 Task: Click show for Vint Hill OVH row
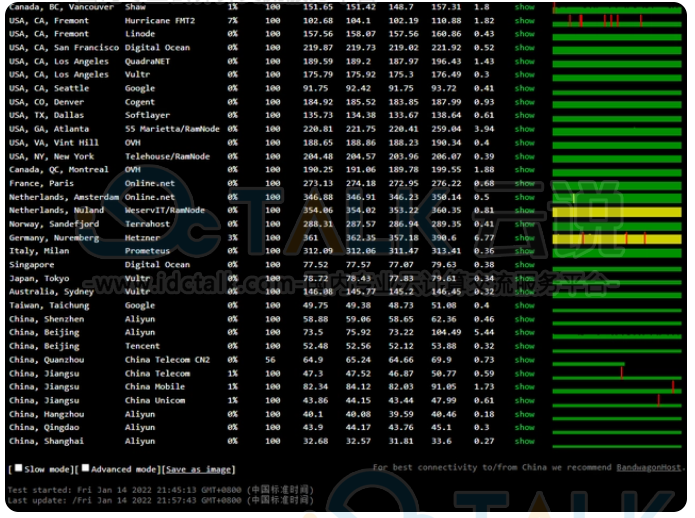[524, 143]
